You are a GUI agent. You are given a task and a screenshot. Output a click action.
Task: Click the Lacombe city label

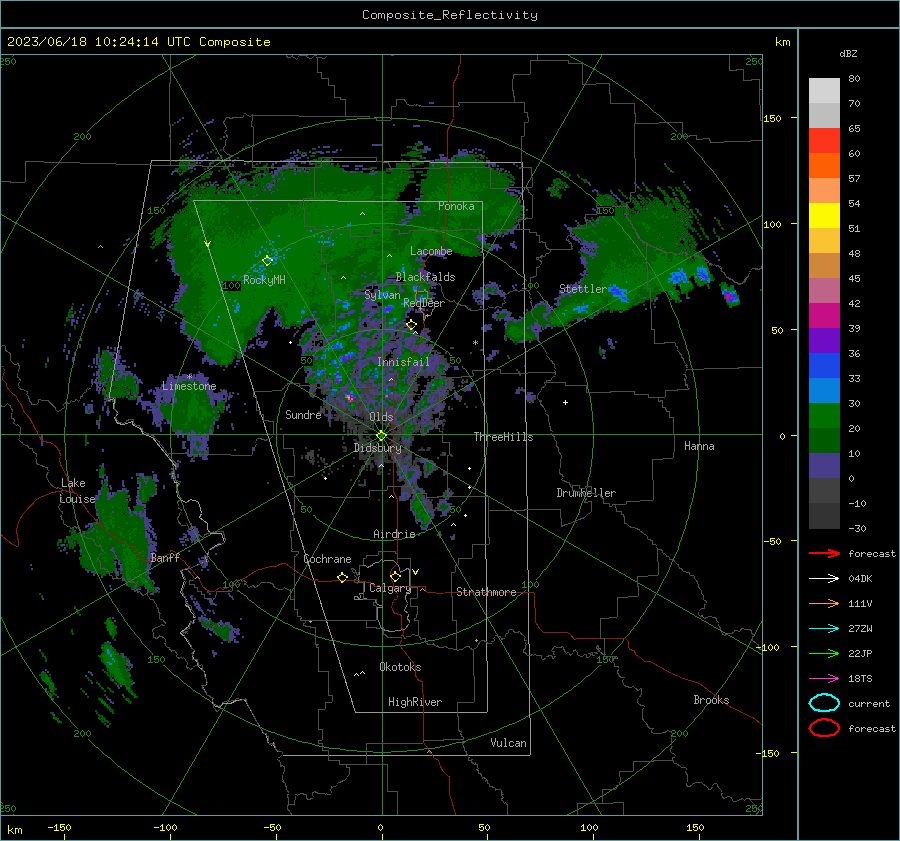pyautogui.click(x=431, y=251)
